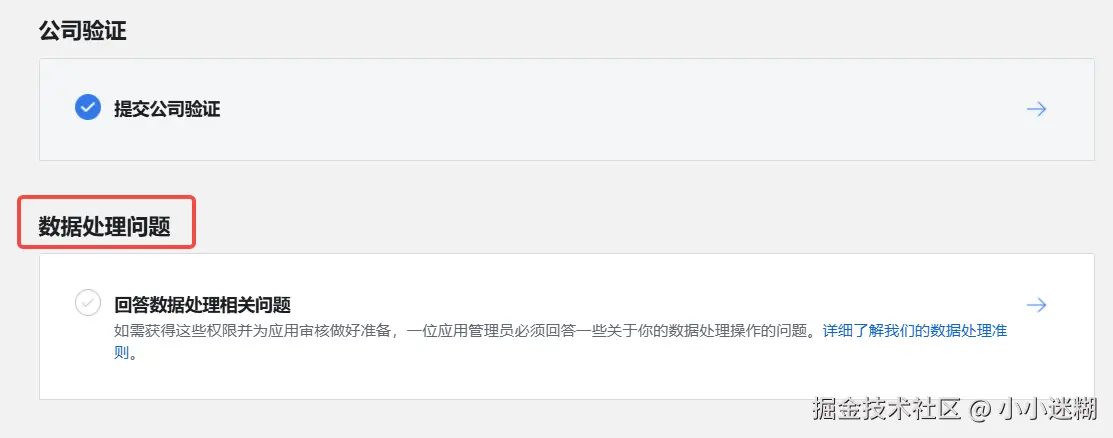Image resolution: width=1113 pixels, height=438 pixels.
Task: Click the arrow on the 提交公司验证 row
Action: (x=1036, y=109)
